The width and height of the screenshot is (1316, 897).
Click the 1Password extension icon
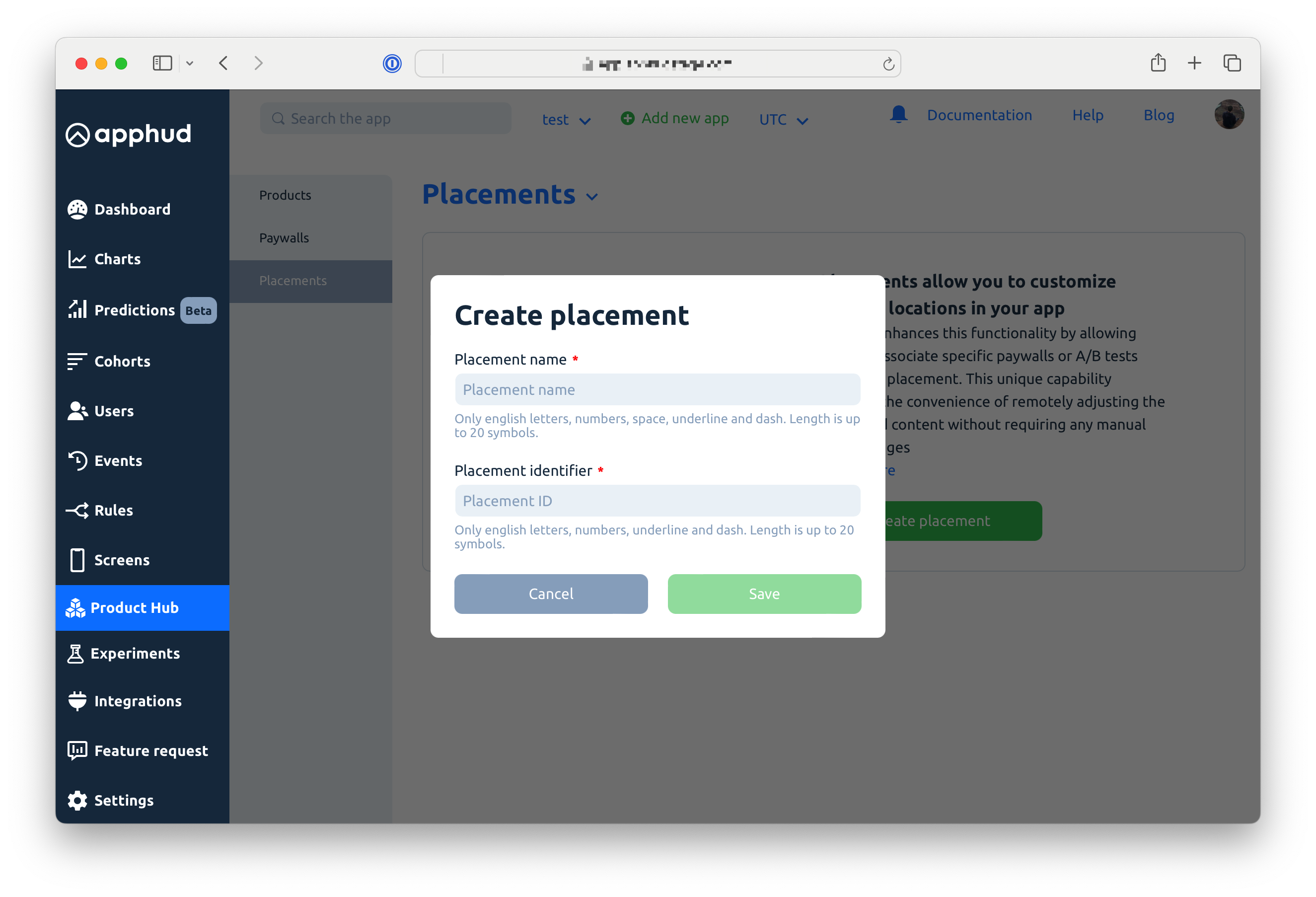click(x=392, y=64)
